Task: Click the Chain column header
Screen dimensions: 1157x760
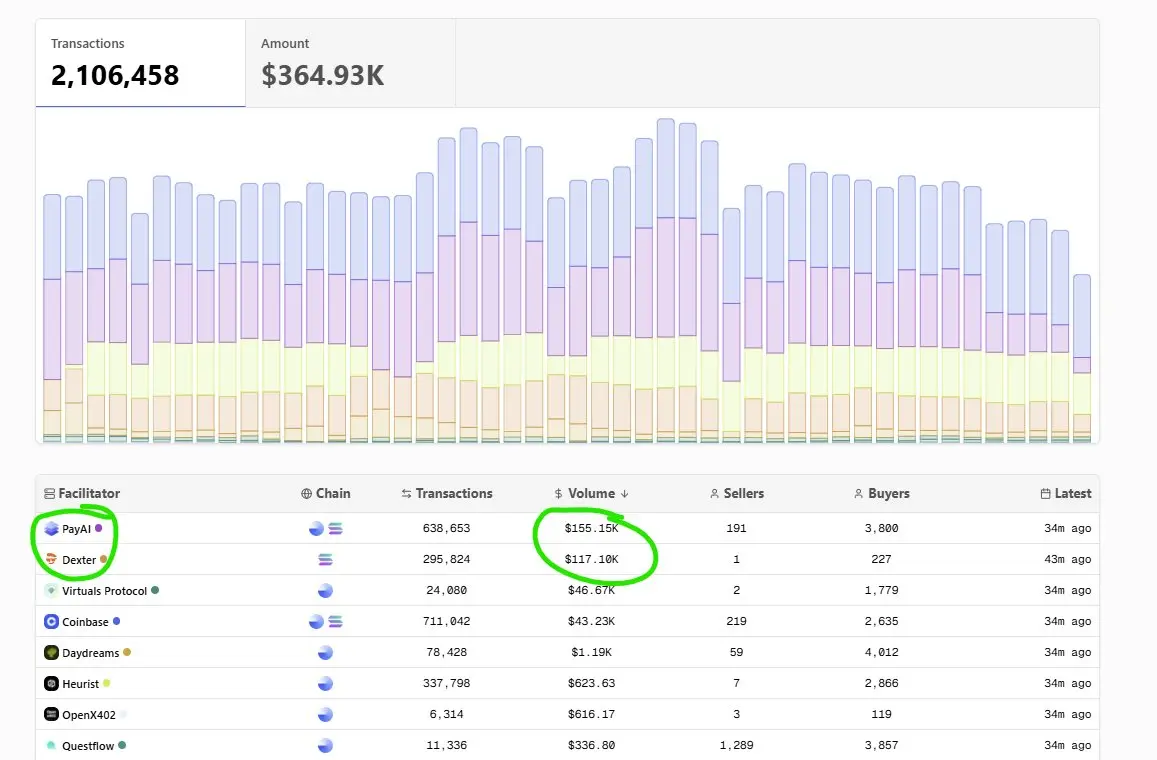Action: tap(326, 494)
